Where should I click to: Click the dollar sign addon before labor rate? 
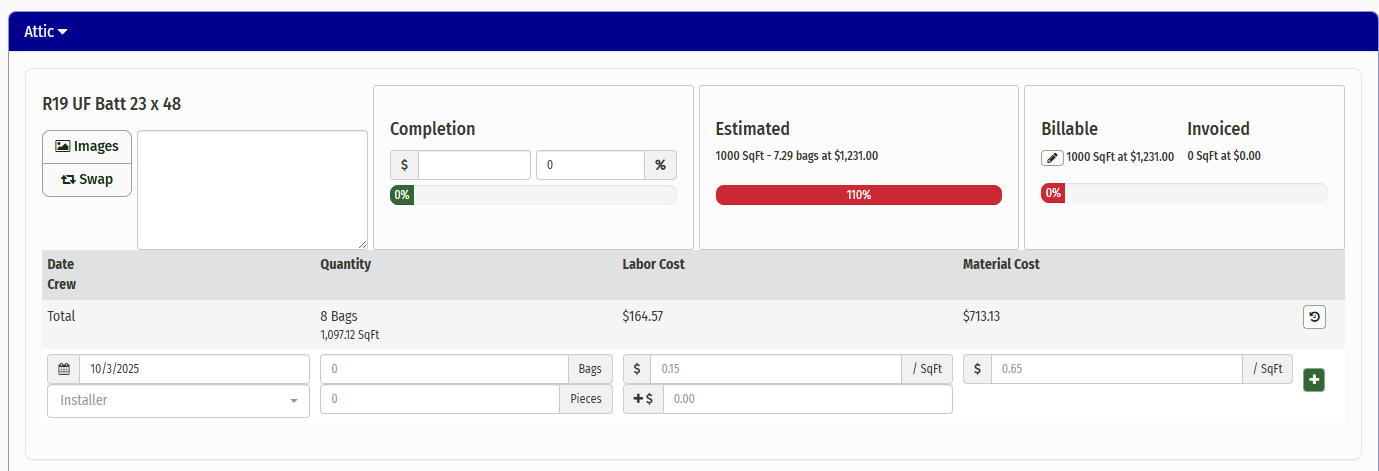tap(637, 369)
